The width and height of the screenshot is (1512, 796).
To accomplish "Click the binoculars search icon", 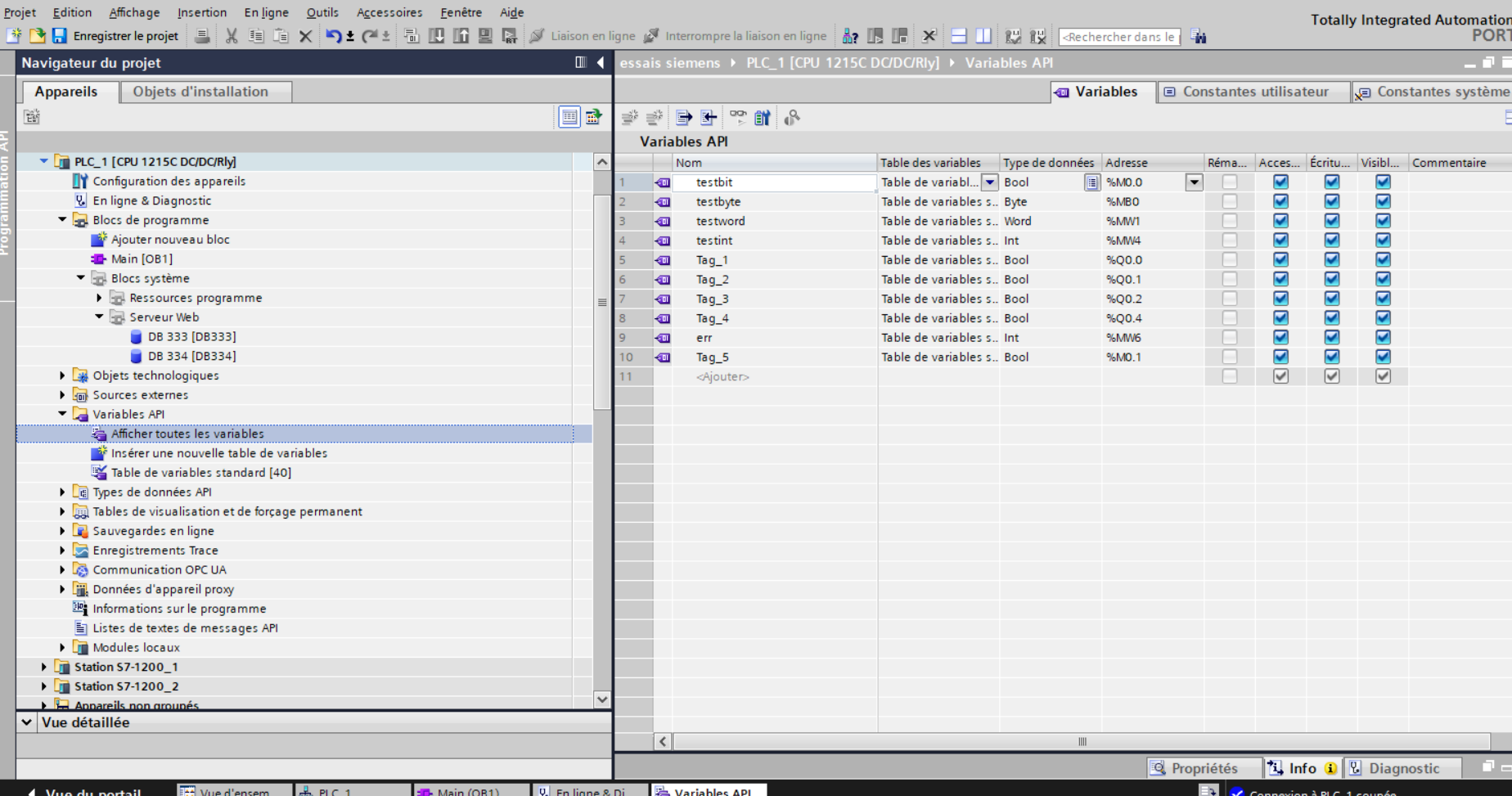I will point(1199,36).
